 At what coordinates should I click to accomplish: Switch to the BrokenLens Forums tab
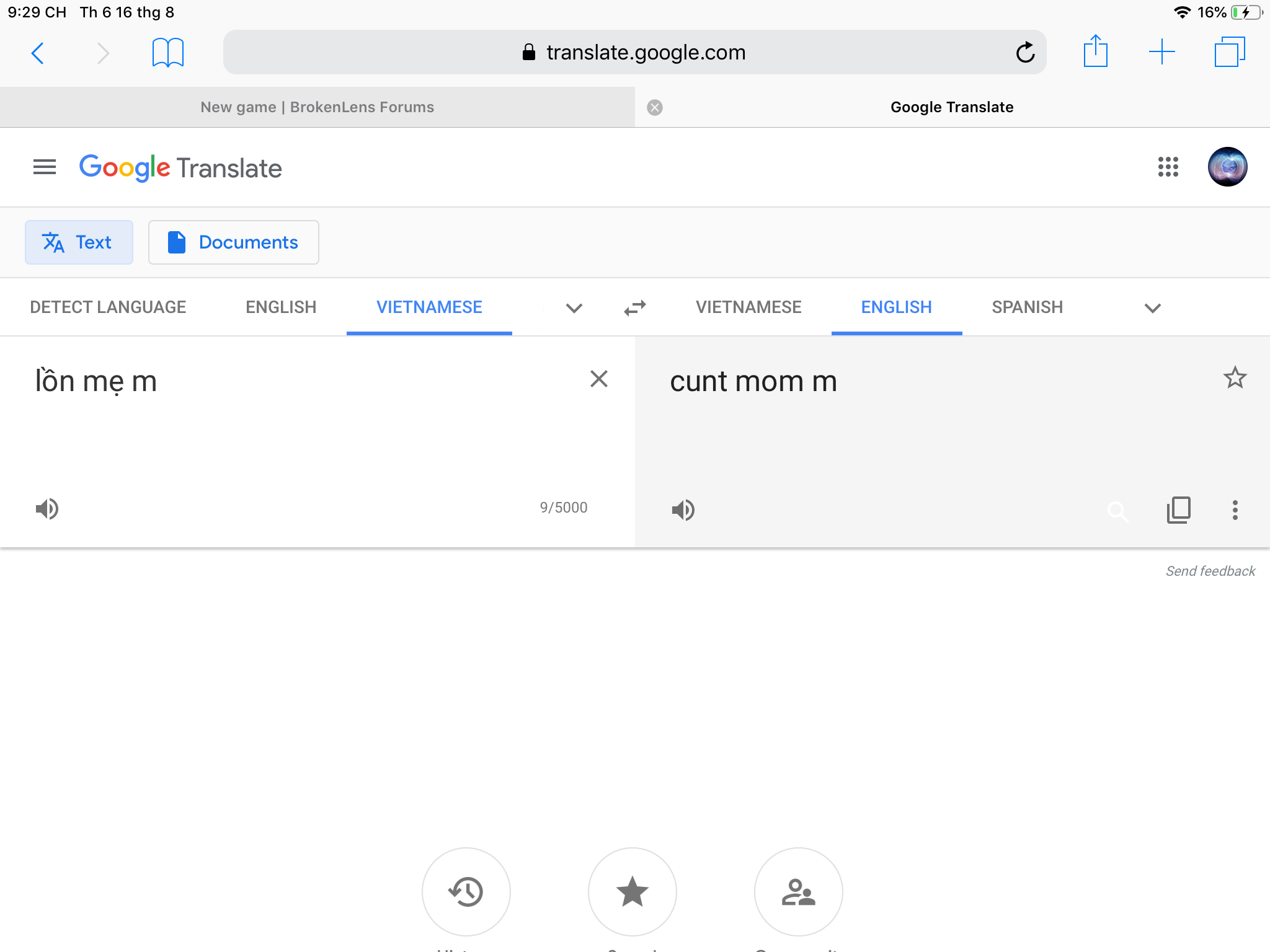coord(317,107)
